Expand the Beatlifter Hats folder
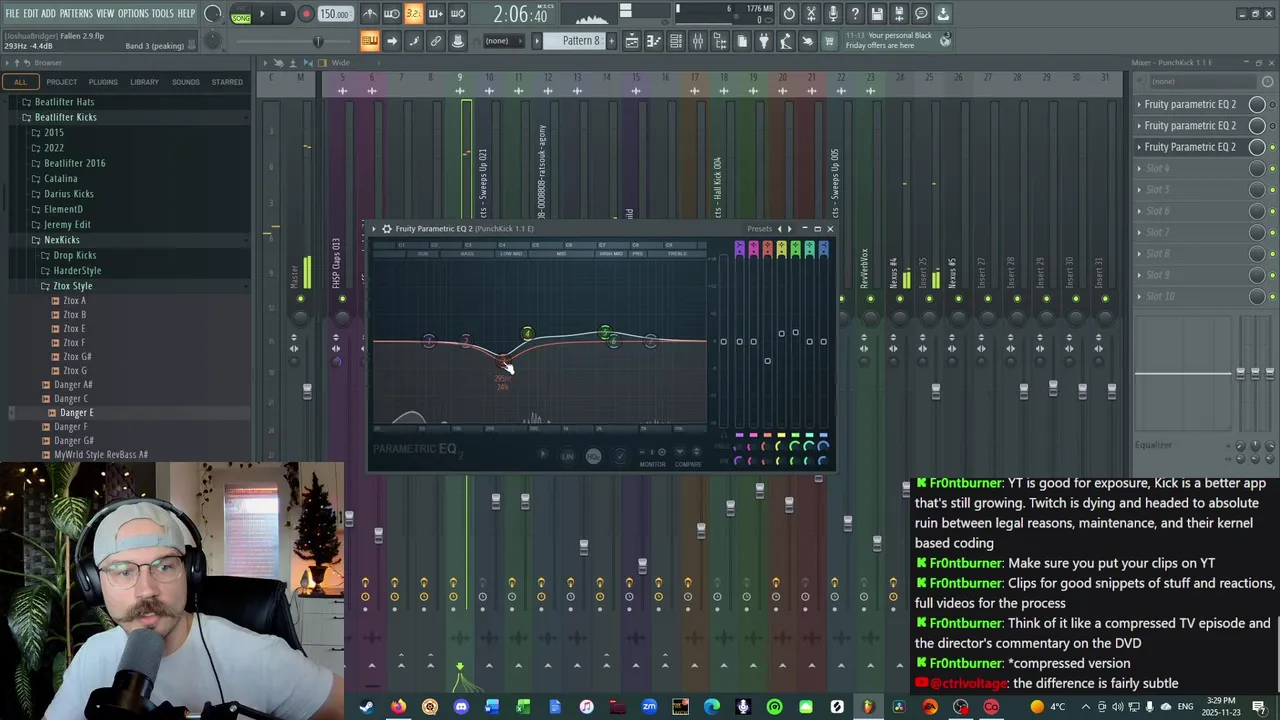Image resolution: width=1280 pixels, height=720 pixels. coord(64,102)
